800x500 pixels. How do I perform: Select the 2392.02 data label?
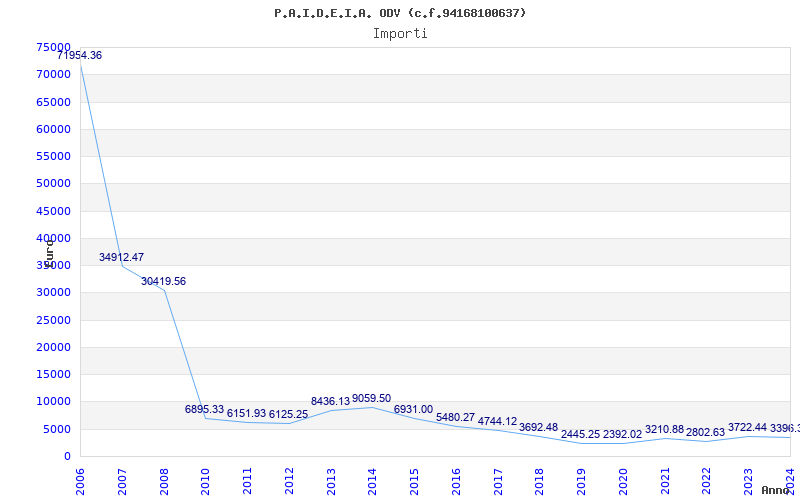point(622,434)
